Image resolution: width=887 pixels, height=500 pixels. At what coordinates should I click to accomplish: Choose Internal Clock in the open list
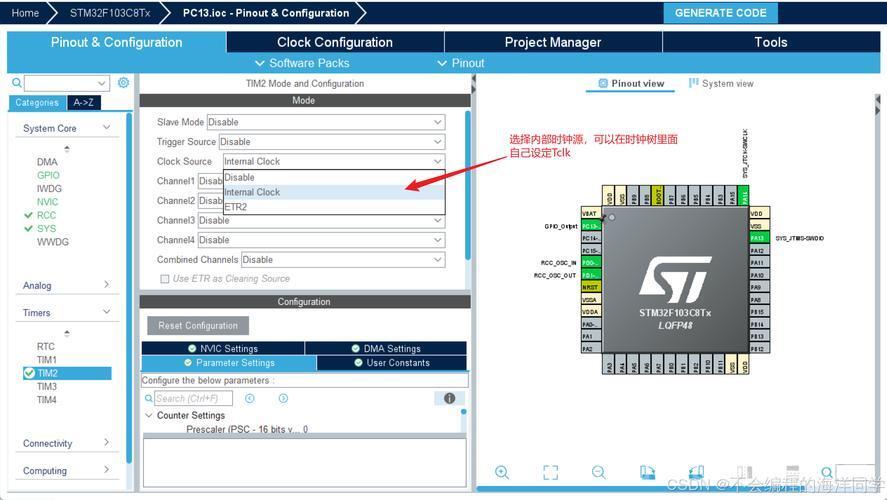pos(334,192)
